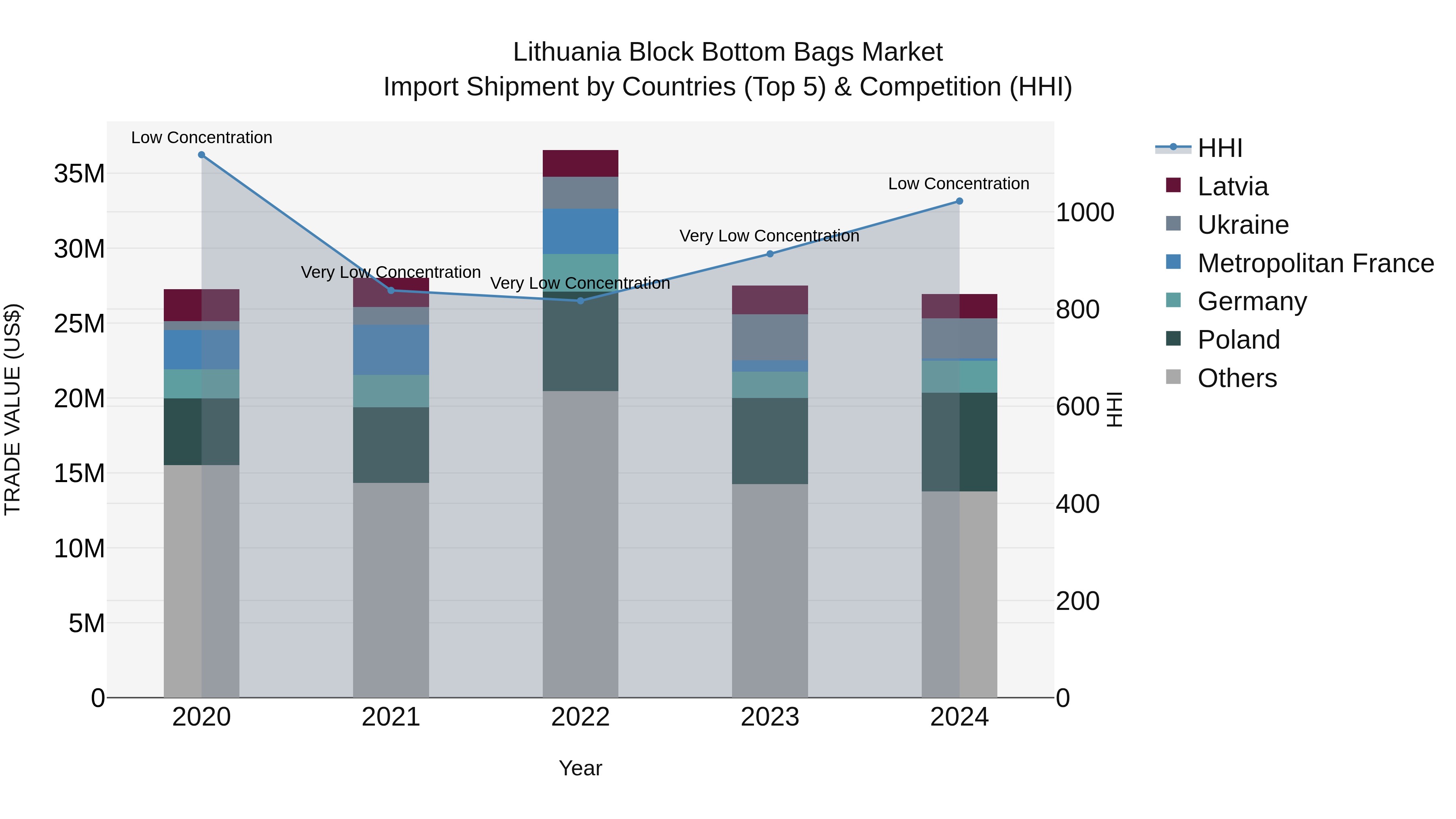Select the 2024 HHI data point
This screenshot has height=819, width=1456.
[959, 201]
